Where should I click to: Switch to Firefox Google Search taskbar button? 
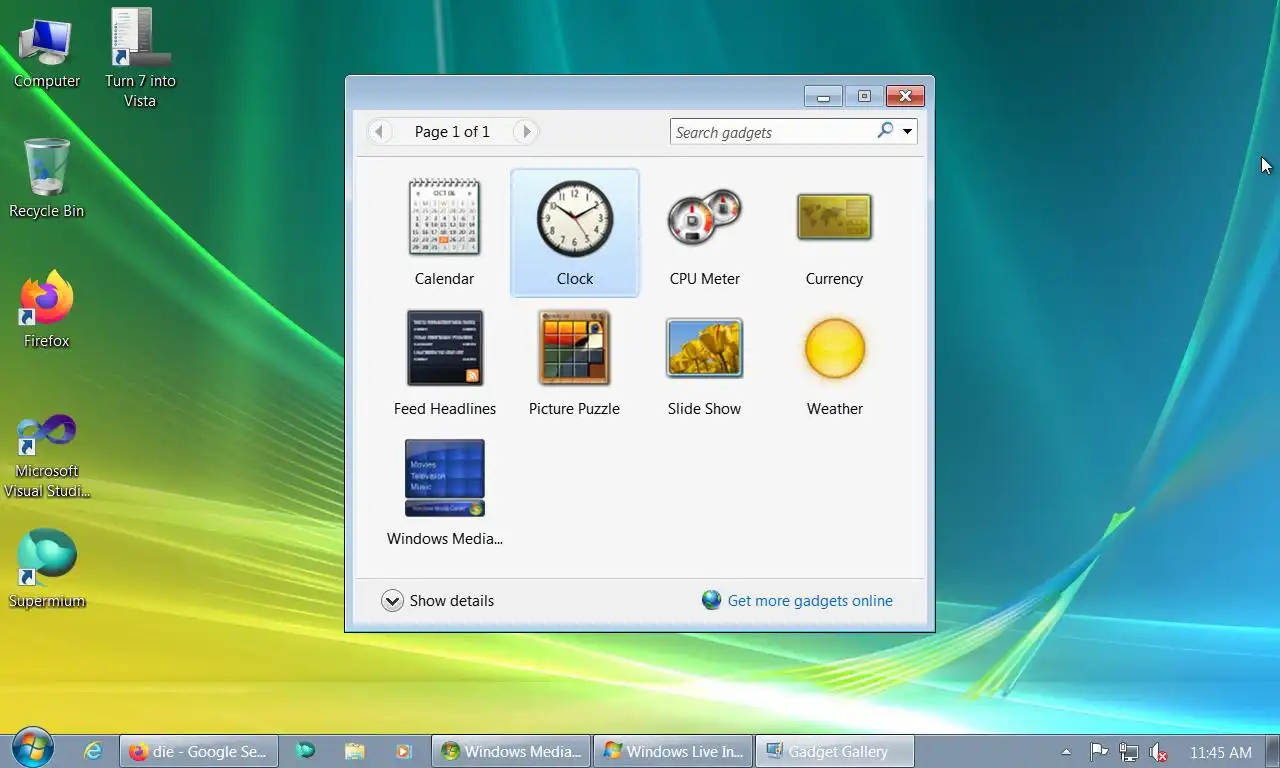198,751
